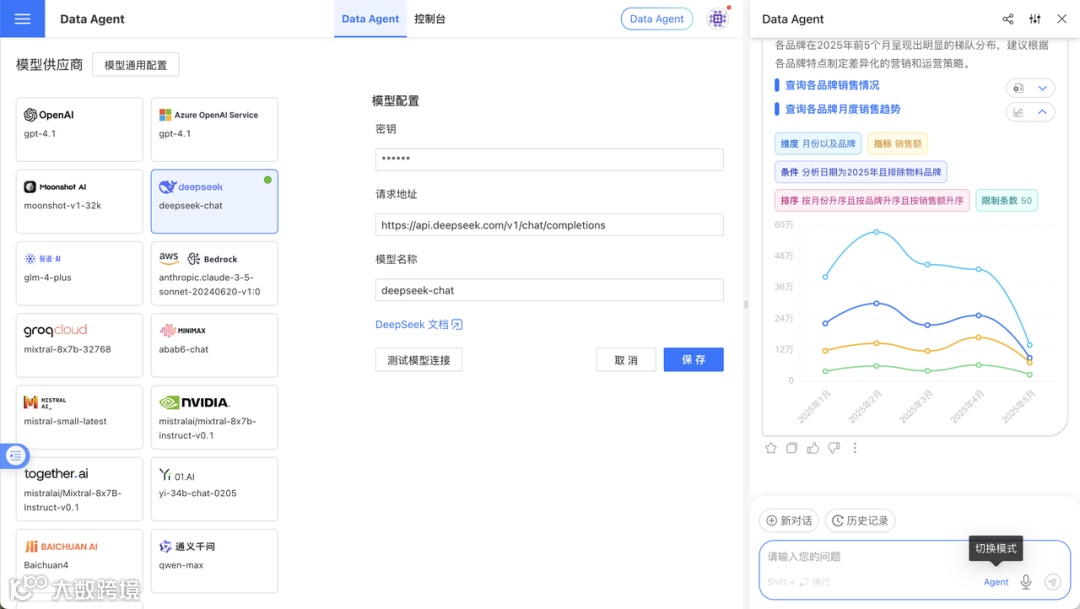Click the 保存 button

[694, 360]
